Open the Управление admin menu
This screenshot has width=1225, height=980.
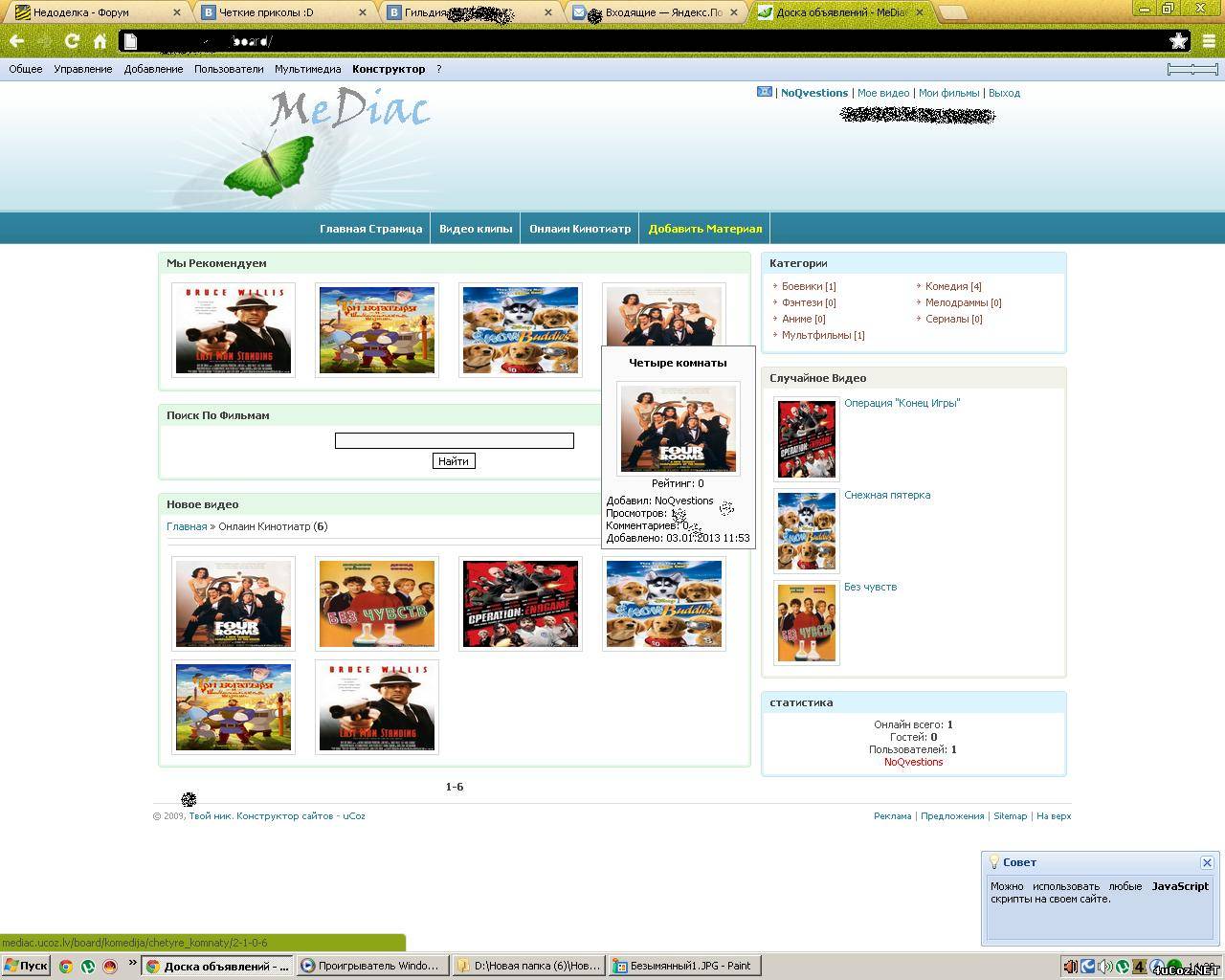[83, 69]
